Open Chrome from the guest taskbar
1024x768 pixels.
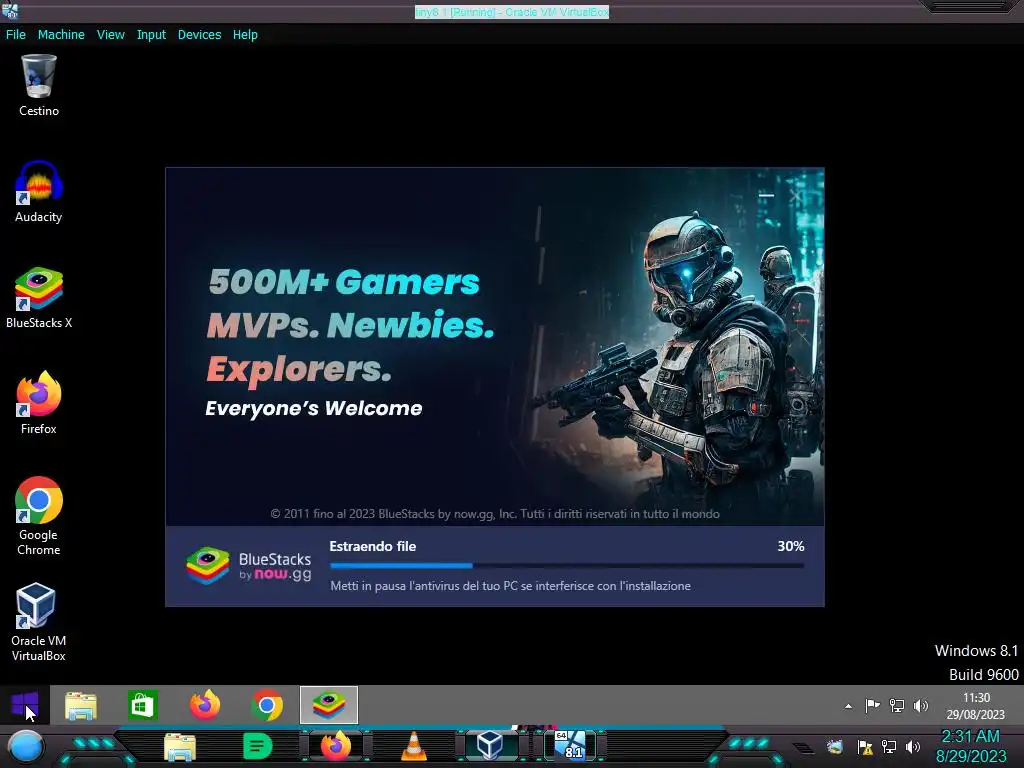point(267,706)
